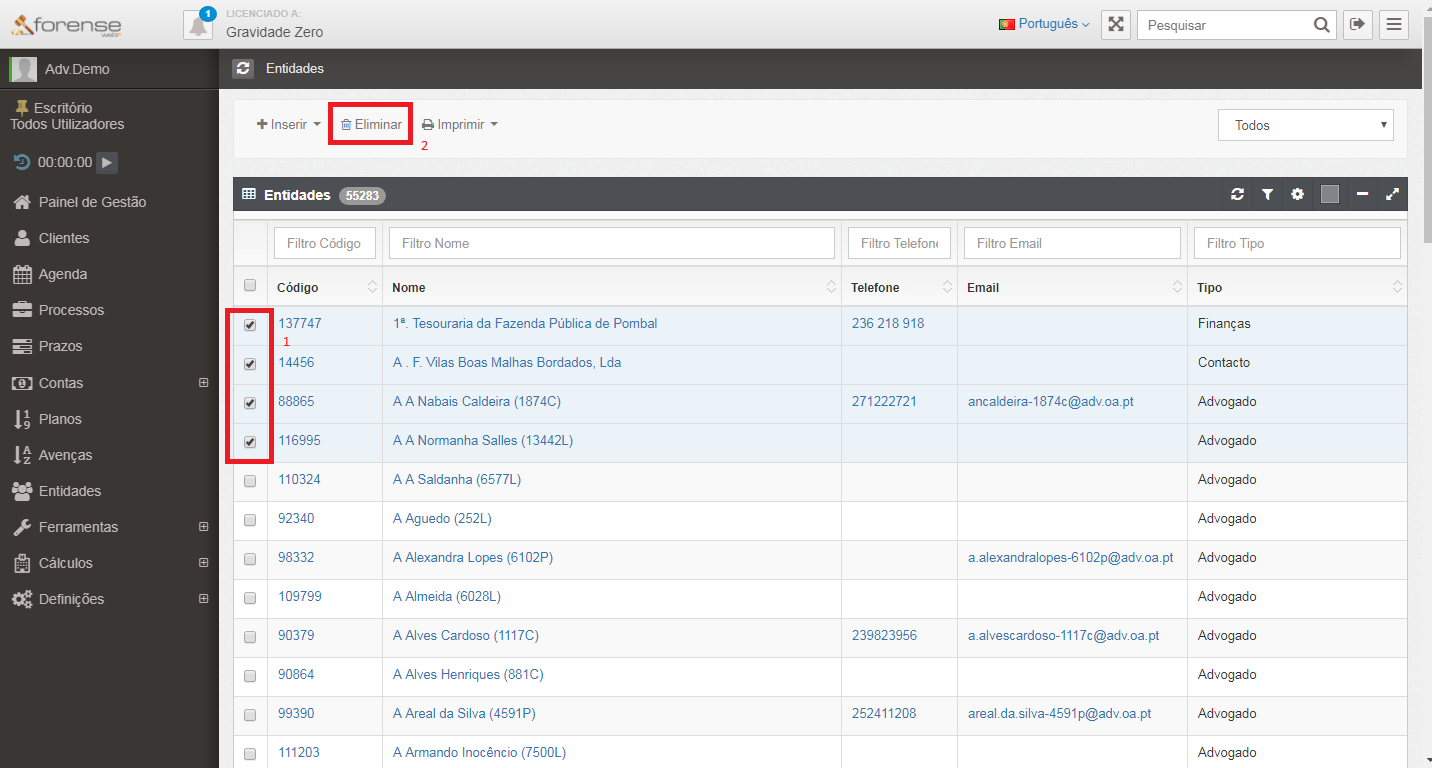This screenshot has height=768, width=1432.
Task: Focus the Filtro Email input
Action: point(1072,243)
